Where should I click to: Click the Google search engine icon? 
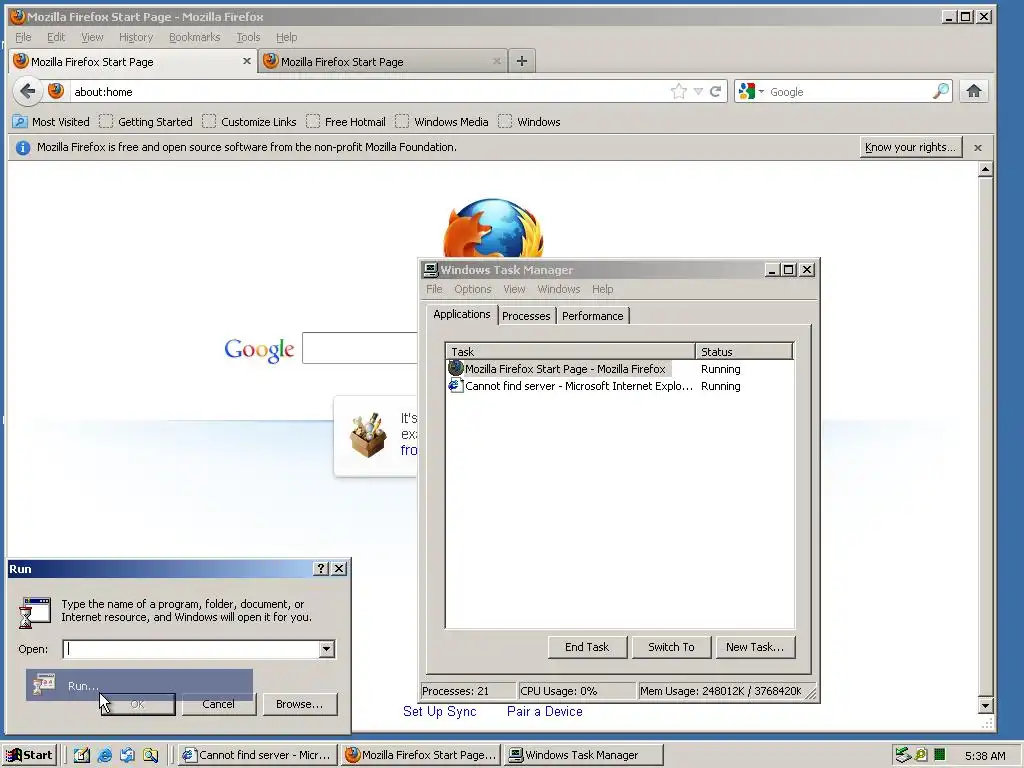[x=746, y=91]
